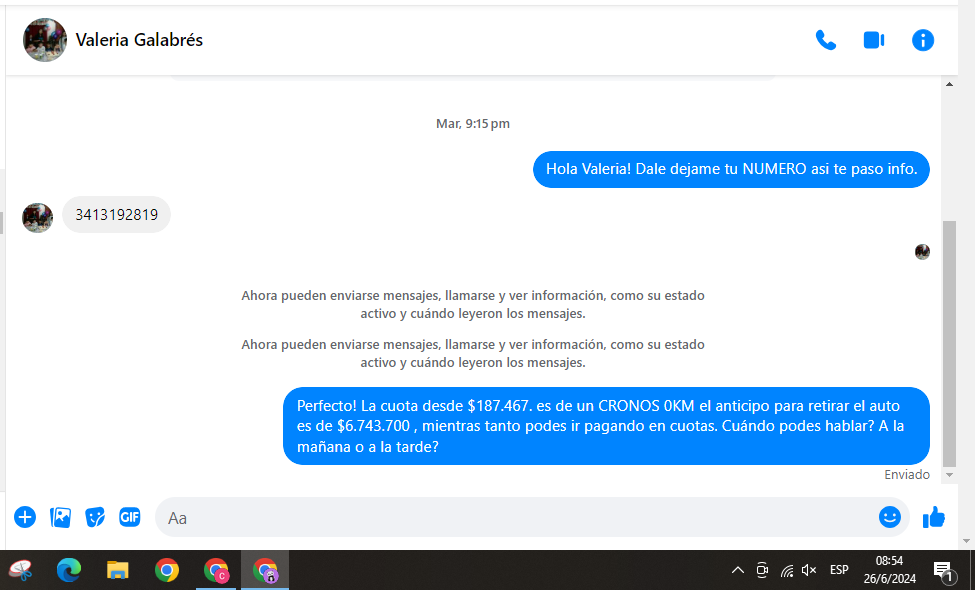Send a thumbs-up like
The height and width of the screenshot is (590, 975).
933,517
